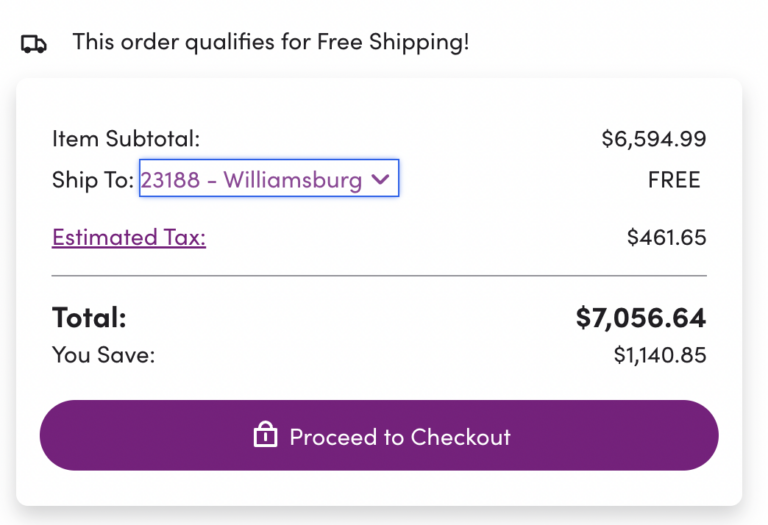Click the delivery truck icon

coord(34,44)
